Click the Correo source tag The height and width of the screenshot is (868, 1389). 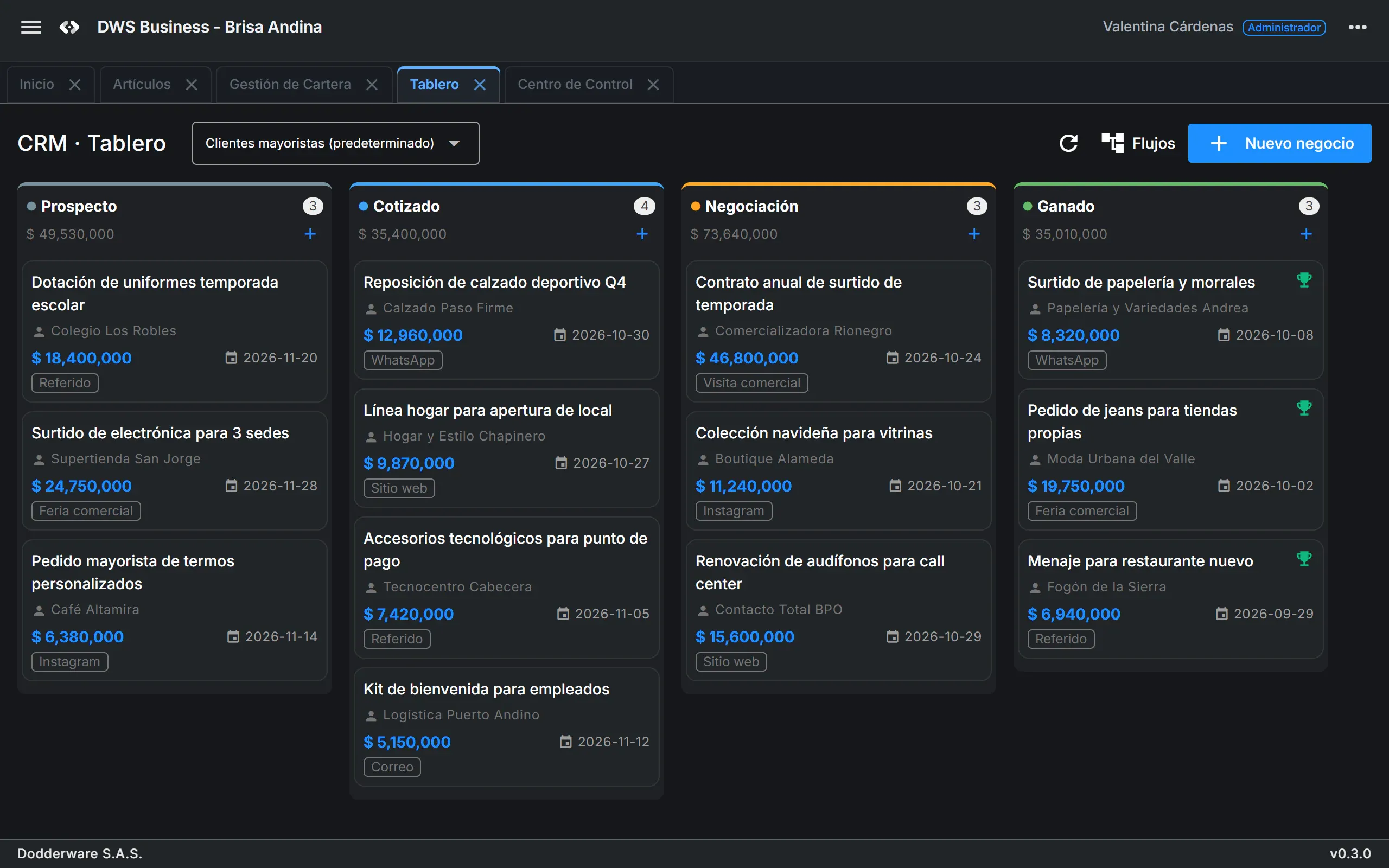(392, 767)
